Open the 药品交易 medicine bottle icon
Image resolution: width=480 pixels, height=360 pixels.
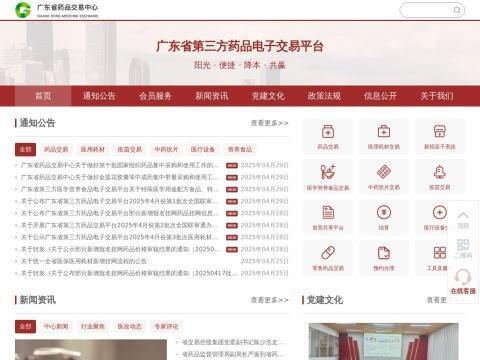[x=328, y=132]
